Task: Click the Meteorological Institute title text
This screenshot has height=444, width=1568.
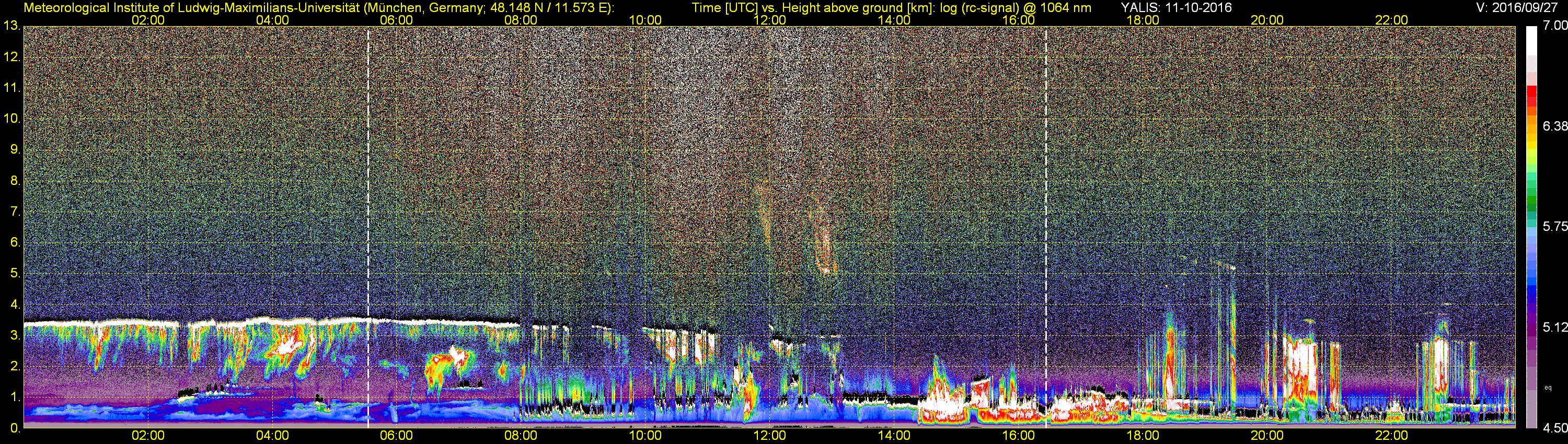Action: tap(319, 8)
